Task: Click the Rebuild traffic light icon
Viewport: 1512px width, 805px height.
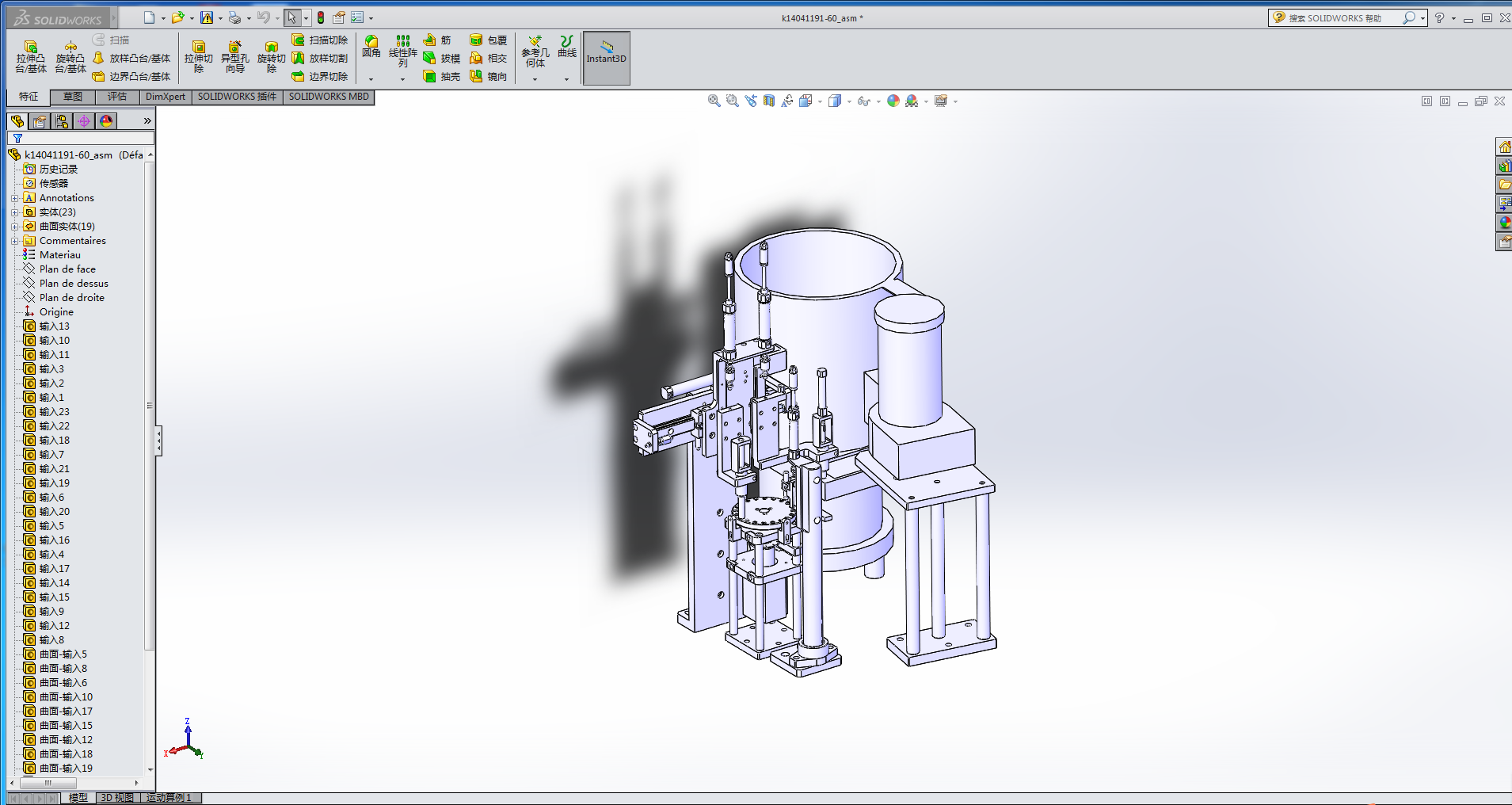Action: [321, 17]
